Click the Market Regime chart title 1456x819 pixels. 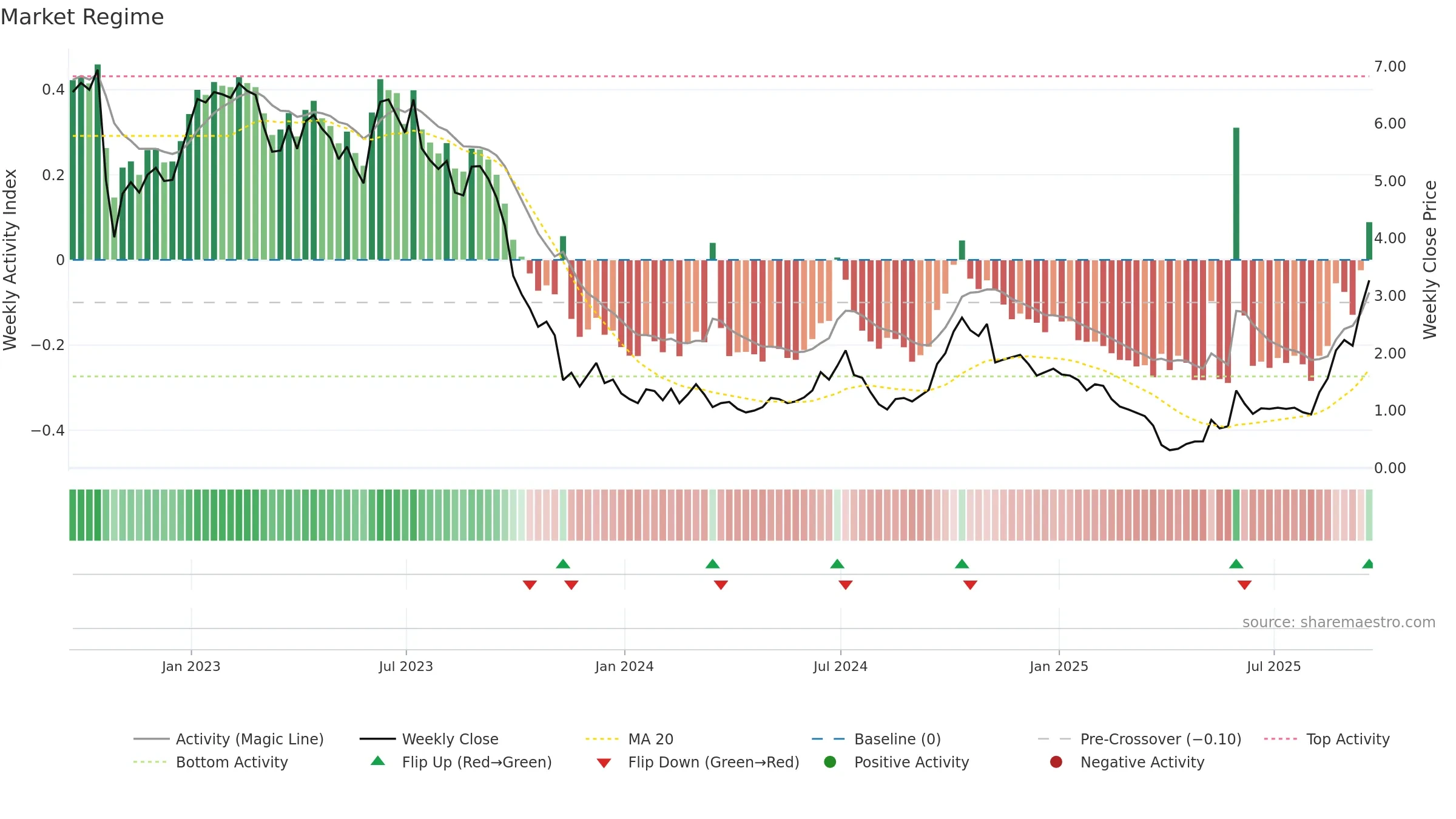82,17
